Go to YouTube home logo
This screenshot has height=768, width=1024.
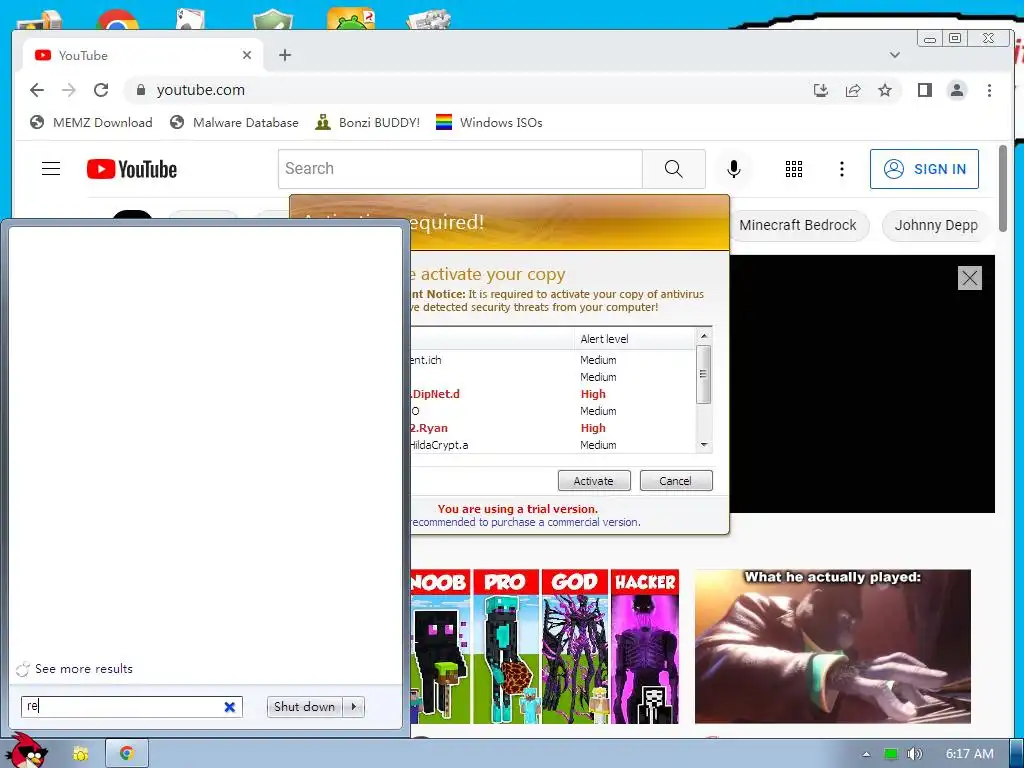click(x=132, y=169)
